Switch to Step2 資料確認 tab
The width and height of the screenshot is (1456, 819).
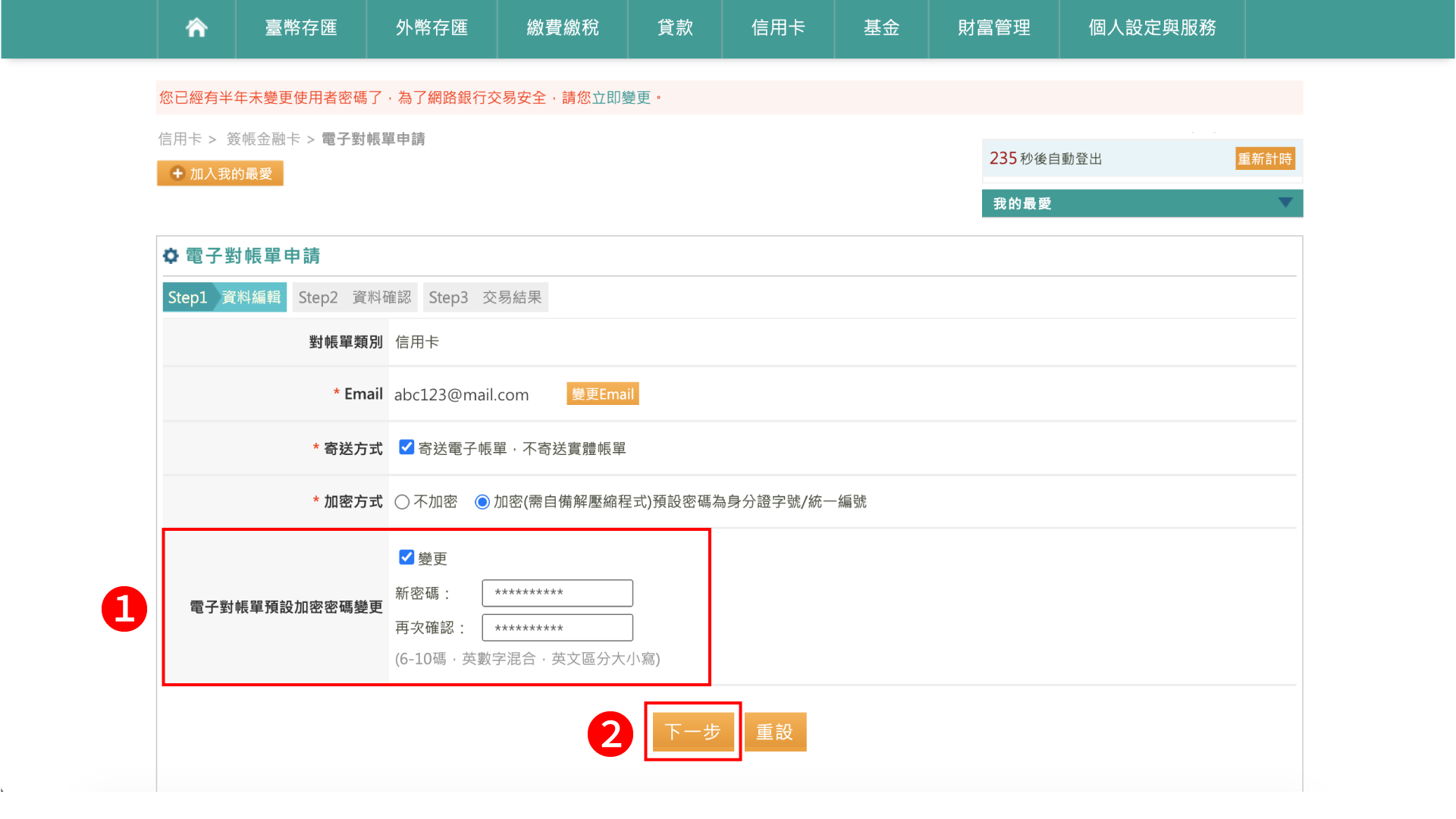pyautogui.click(x=354, y=297)
